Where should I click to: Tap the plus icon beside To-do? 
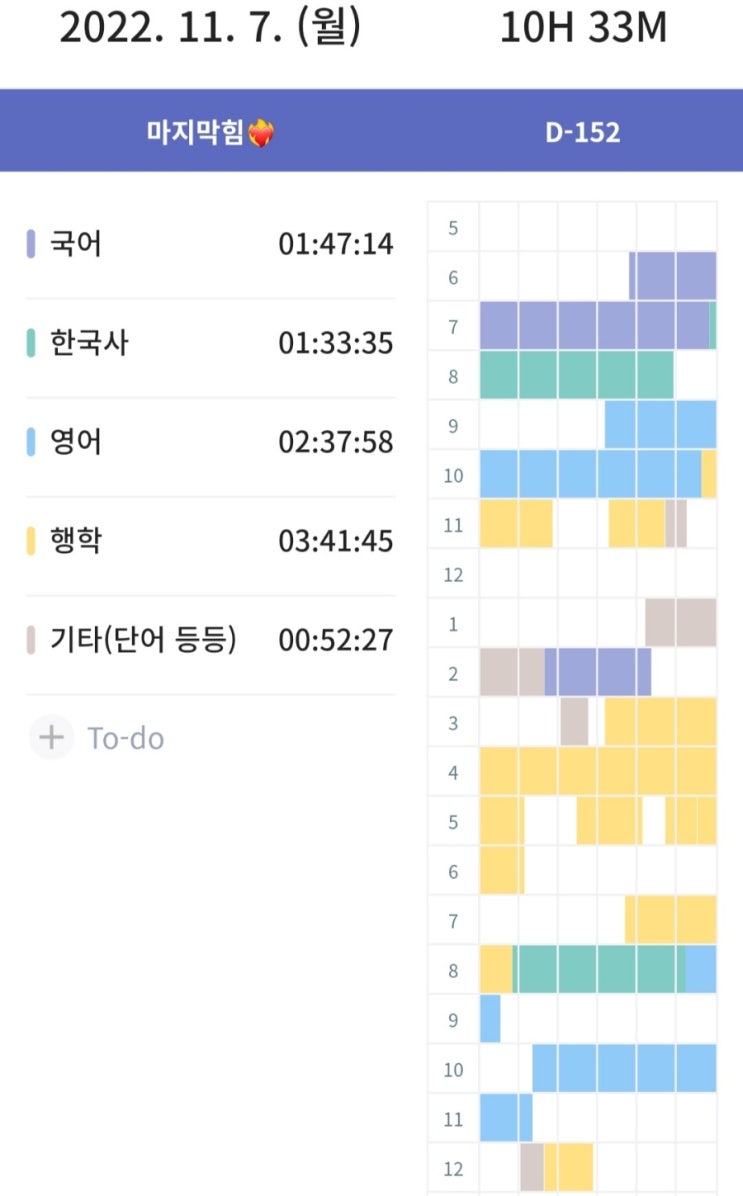(x=51, y=739)
